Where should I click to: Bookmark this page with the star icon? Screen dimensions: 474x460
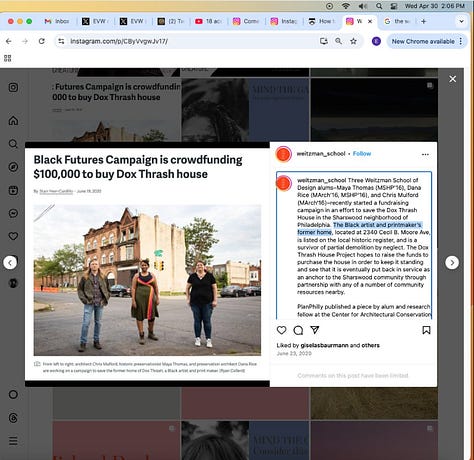click(353, 41)
